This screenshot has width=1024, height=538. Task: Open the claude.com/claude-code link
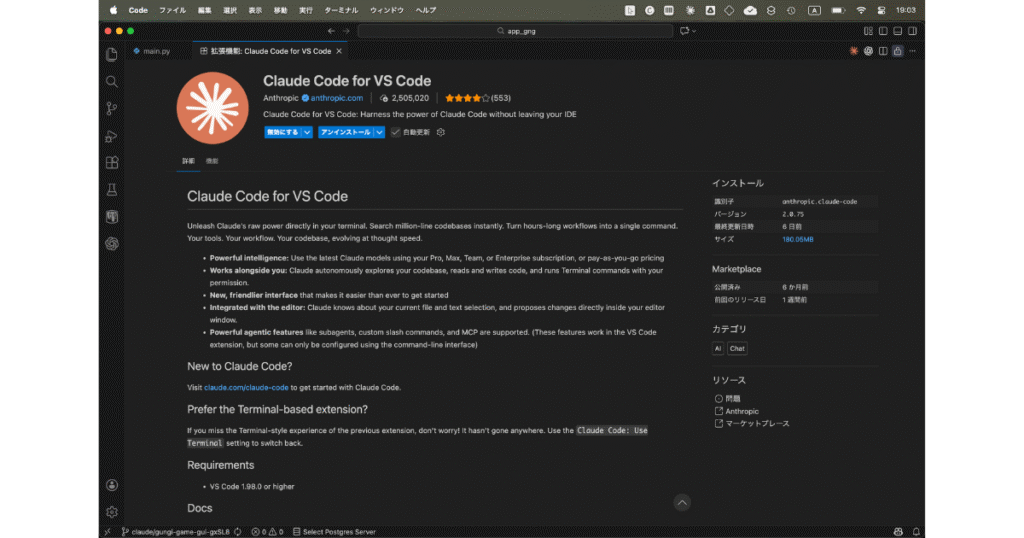(246, 387)
